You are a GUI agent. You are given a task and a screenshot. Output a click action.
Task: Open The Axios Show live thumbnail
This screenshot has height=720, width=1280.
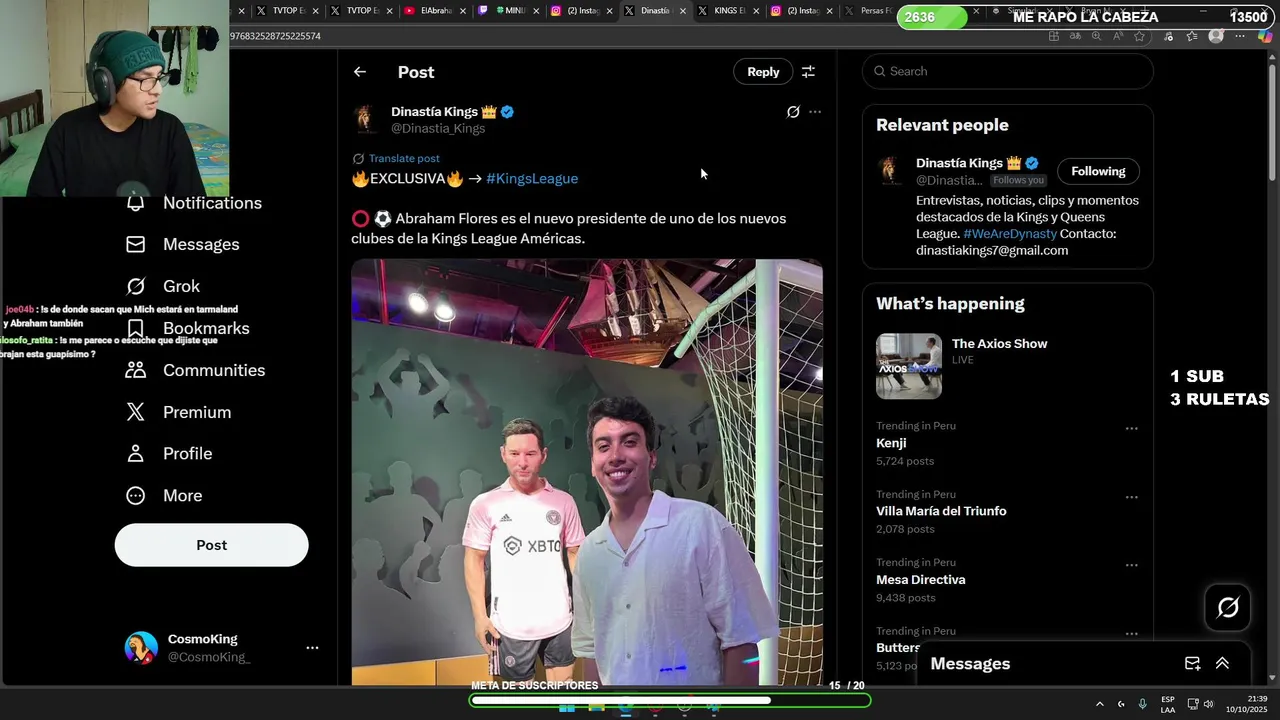coord(909,366)
